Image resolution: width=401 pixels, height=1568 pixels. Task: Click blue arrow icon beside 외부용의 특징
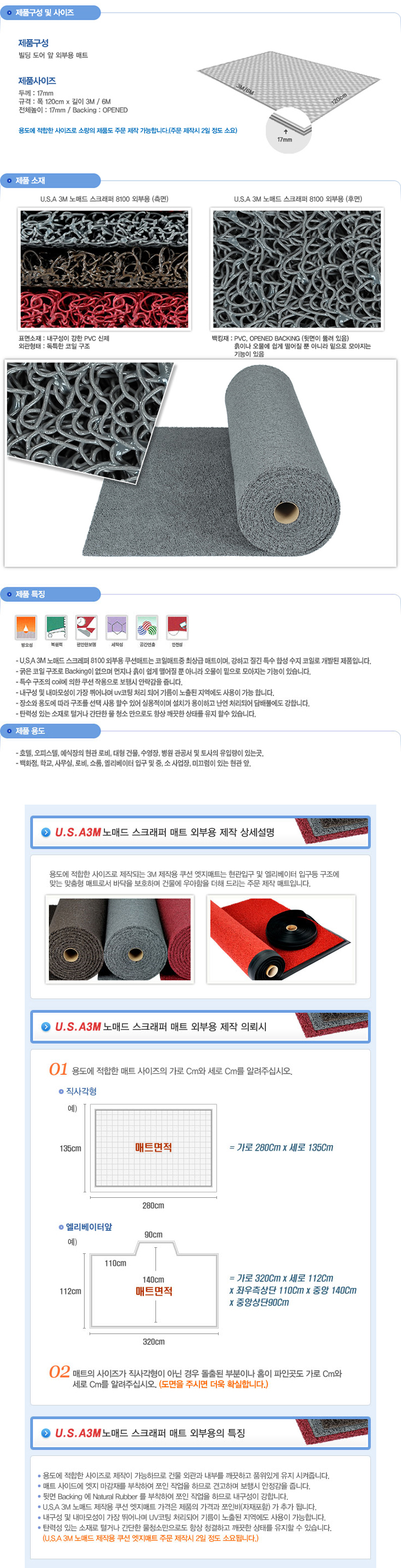point(46,1433)
